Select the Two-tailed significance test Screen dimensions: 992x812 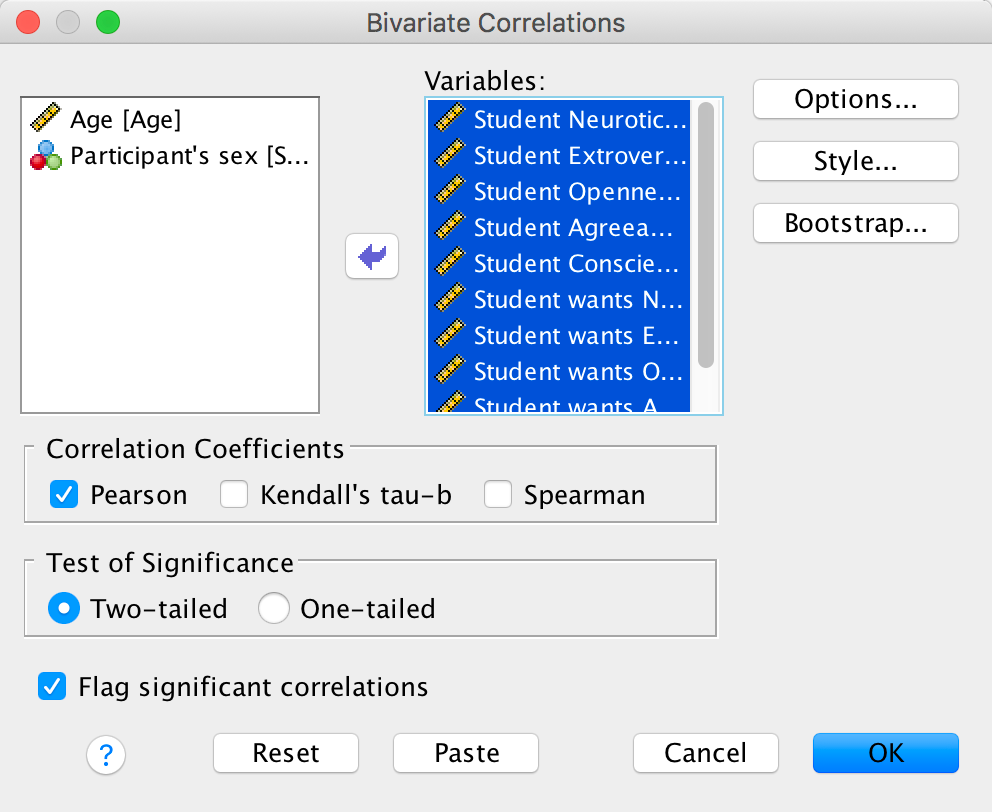65,608
